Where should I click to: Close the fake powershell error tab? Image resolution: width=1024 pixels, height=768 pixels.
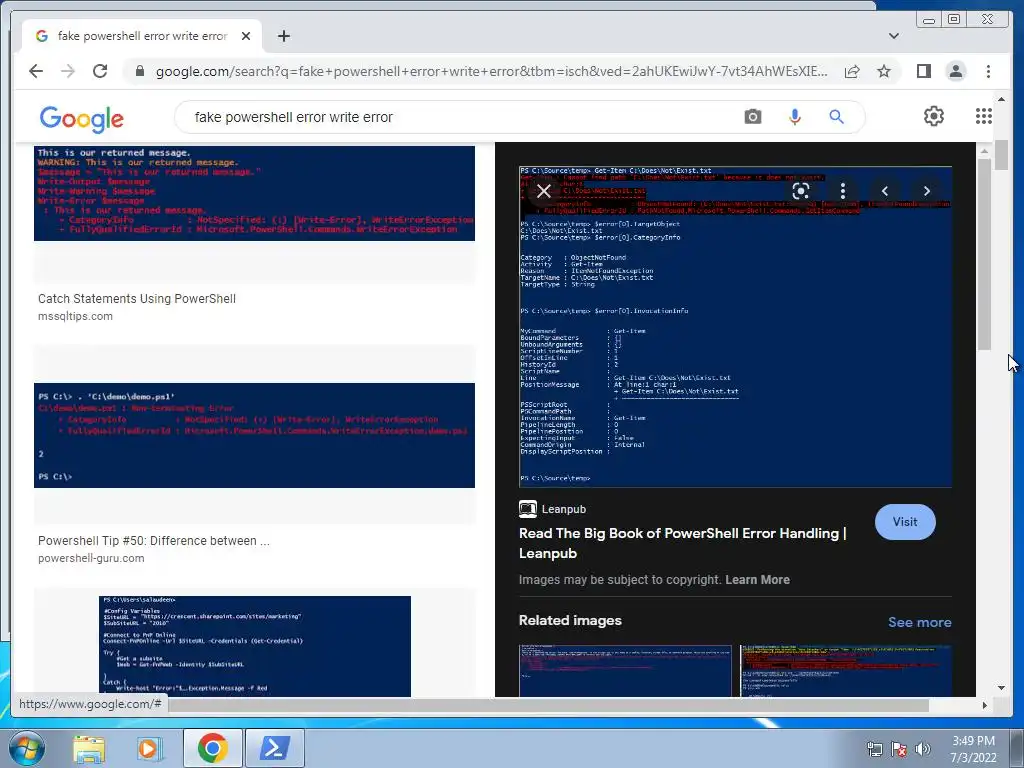pos(246,36)
